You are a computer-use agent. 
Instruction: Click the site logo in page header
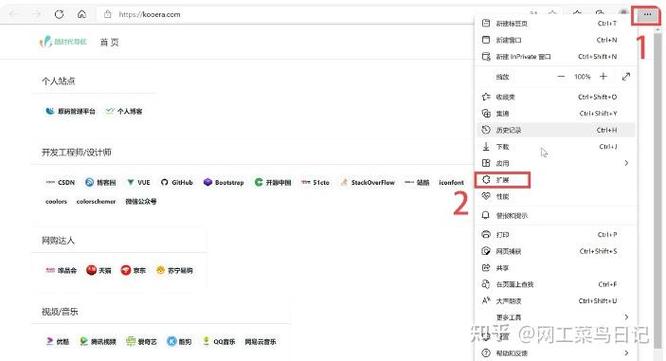tap(63, 41)
